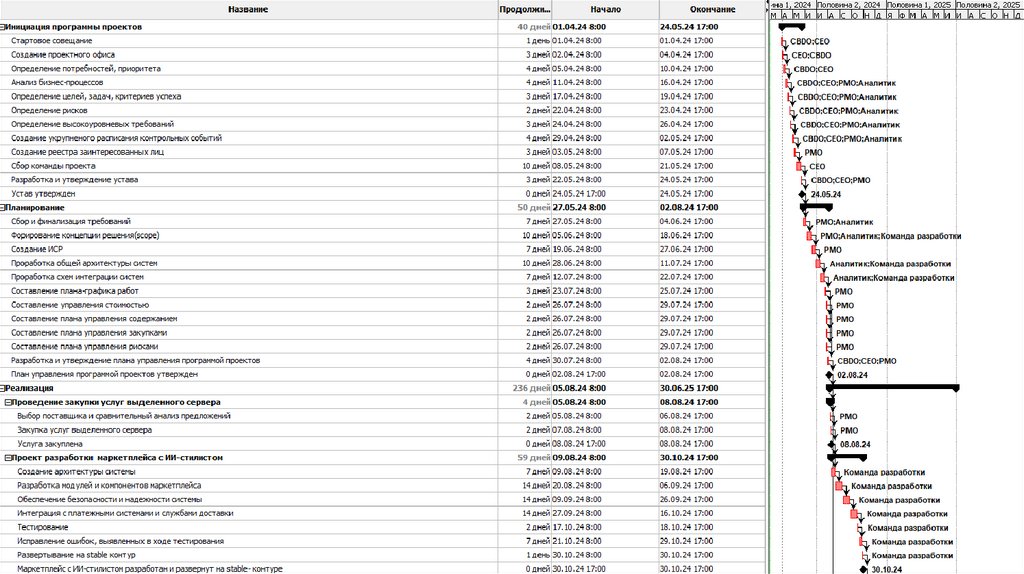The height and width of the screenshot is (574, 1024).
Task: Collapse the Реализация summary task
Action: [x=3, y=389]
